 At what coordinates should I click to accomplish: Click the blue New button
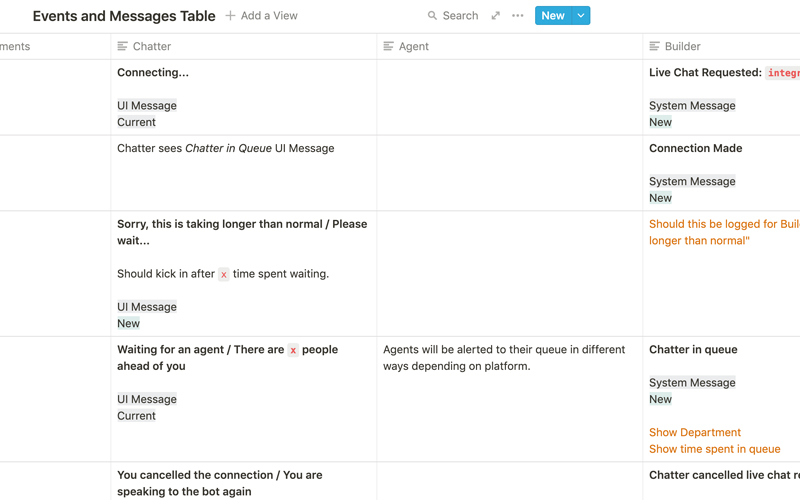click(553, 16)
